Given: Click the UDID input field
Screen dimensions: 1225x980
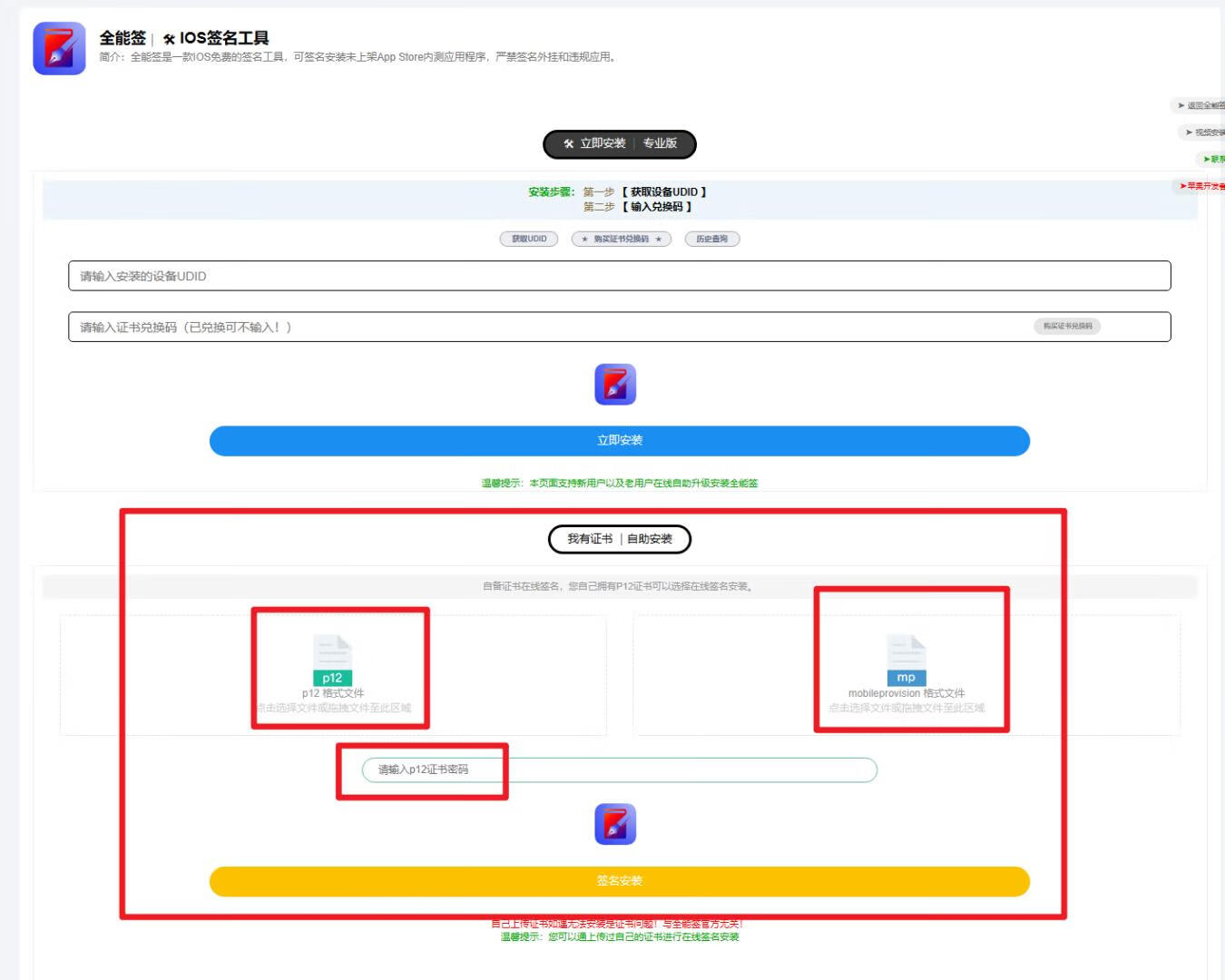Looking at the screenshot, I should point(620,276).
